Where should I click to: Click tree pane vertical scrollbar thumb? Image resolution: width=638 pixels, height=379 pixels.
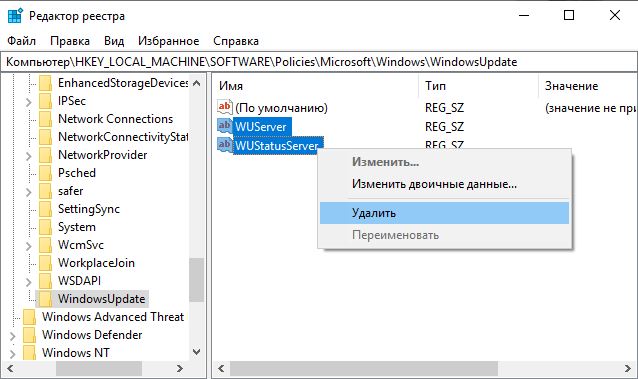197,280
